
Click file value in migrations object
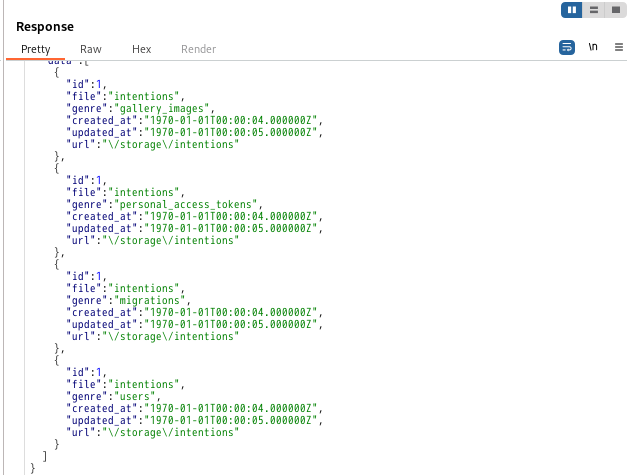[144, 289]
